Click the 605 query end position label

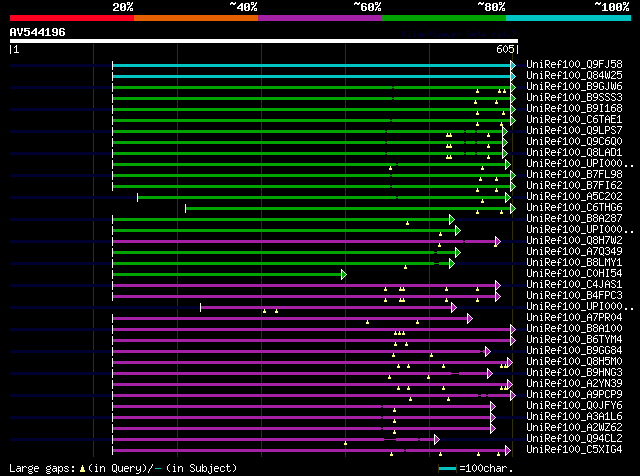[505, 49]
